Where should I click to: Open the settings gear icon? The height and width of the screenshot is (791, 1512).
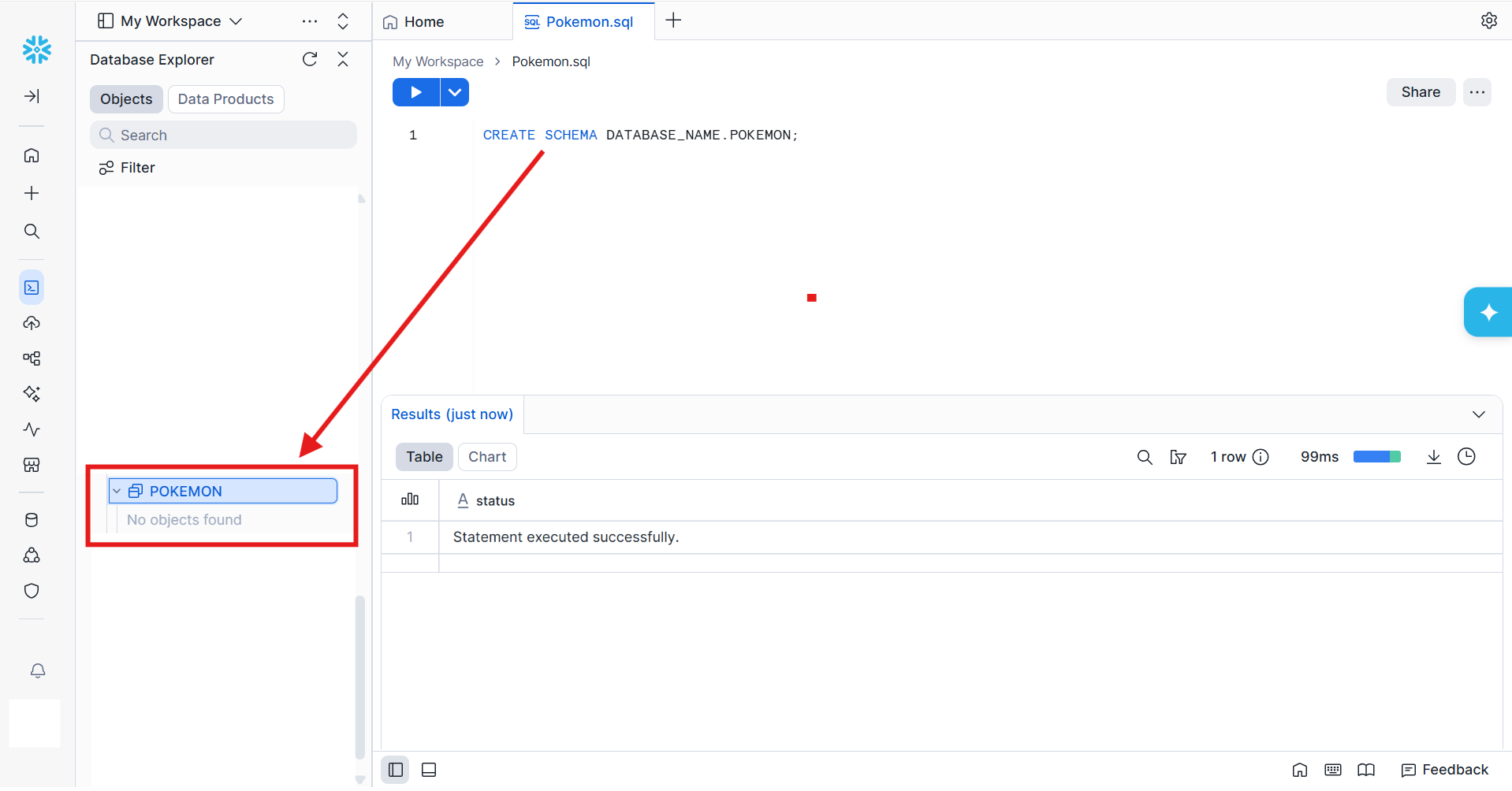coord(1489,20)
